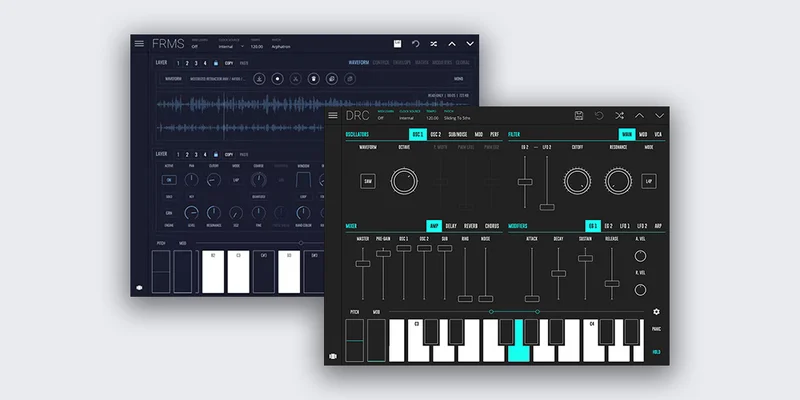Screen dimensions: 800x400
Task: Go to next patch in FRMS
Action: click(x=470, y=44)
